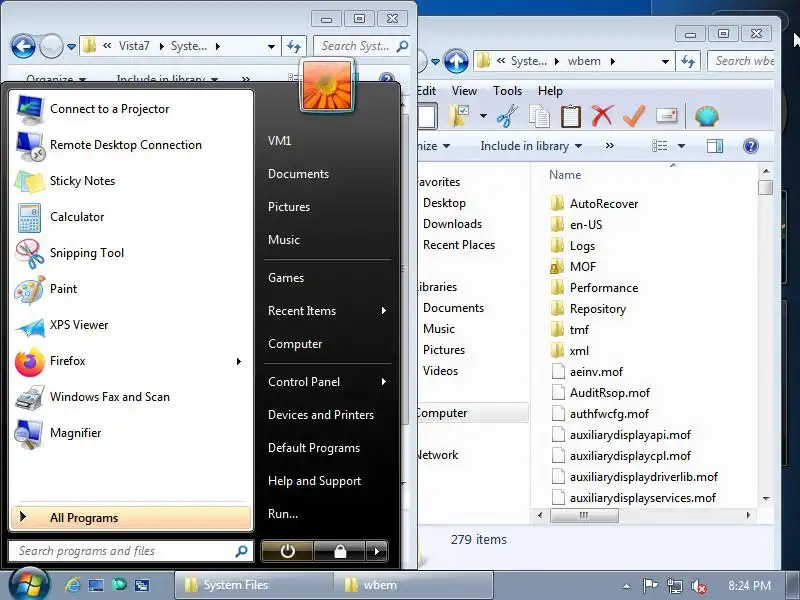Open the Tools menu in wbem window

[507, 91]
